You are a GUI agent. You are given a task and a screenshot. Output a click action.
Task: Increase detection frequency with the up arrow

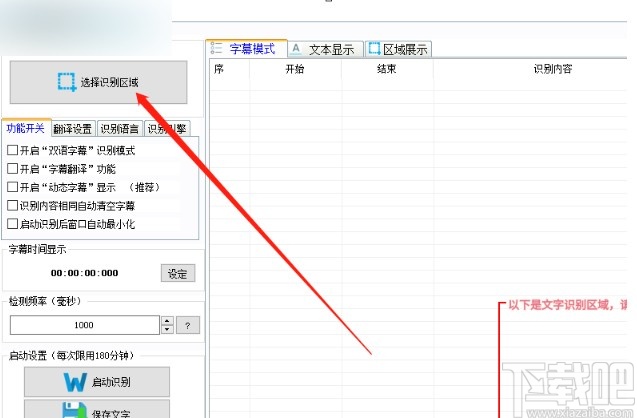(x=167, y=321)
